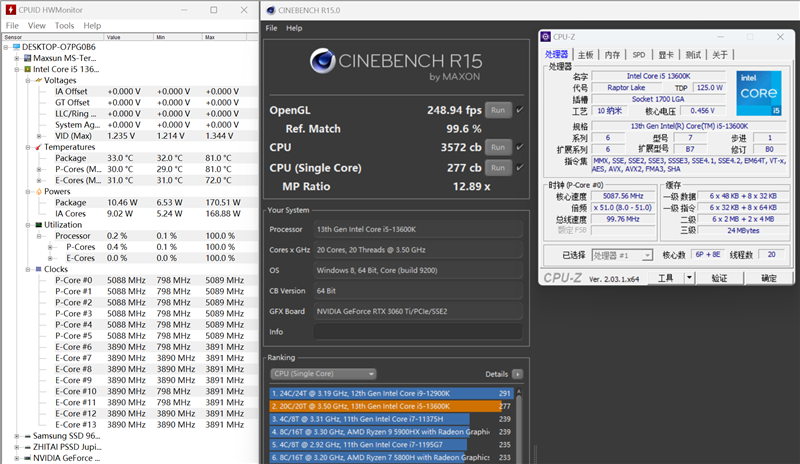Click the Voltages lightning icon

(39, 81)
